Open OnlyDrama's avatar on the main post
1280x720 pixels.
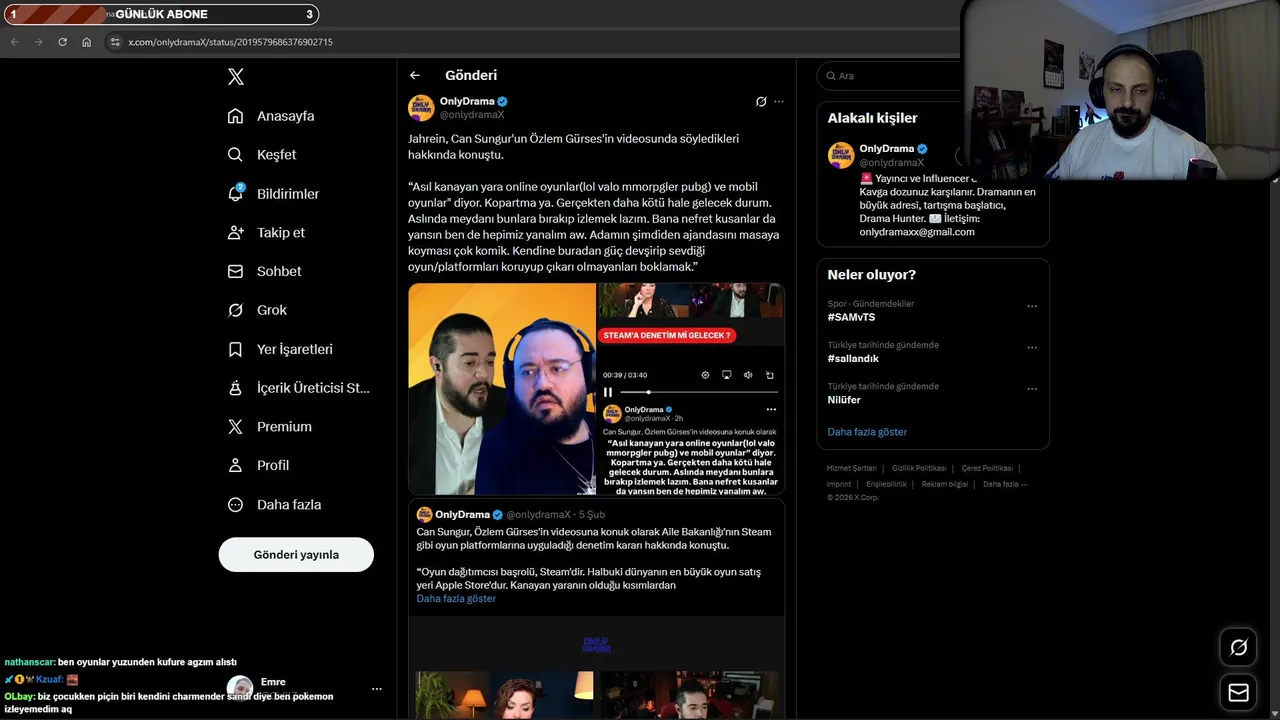pos(421,108)
